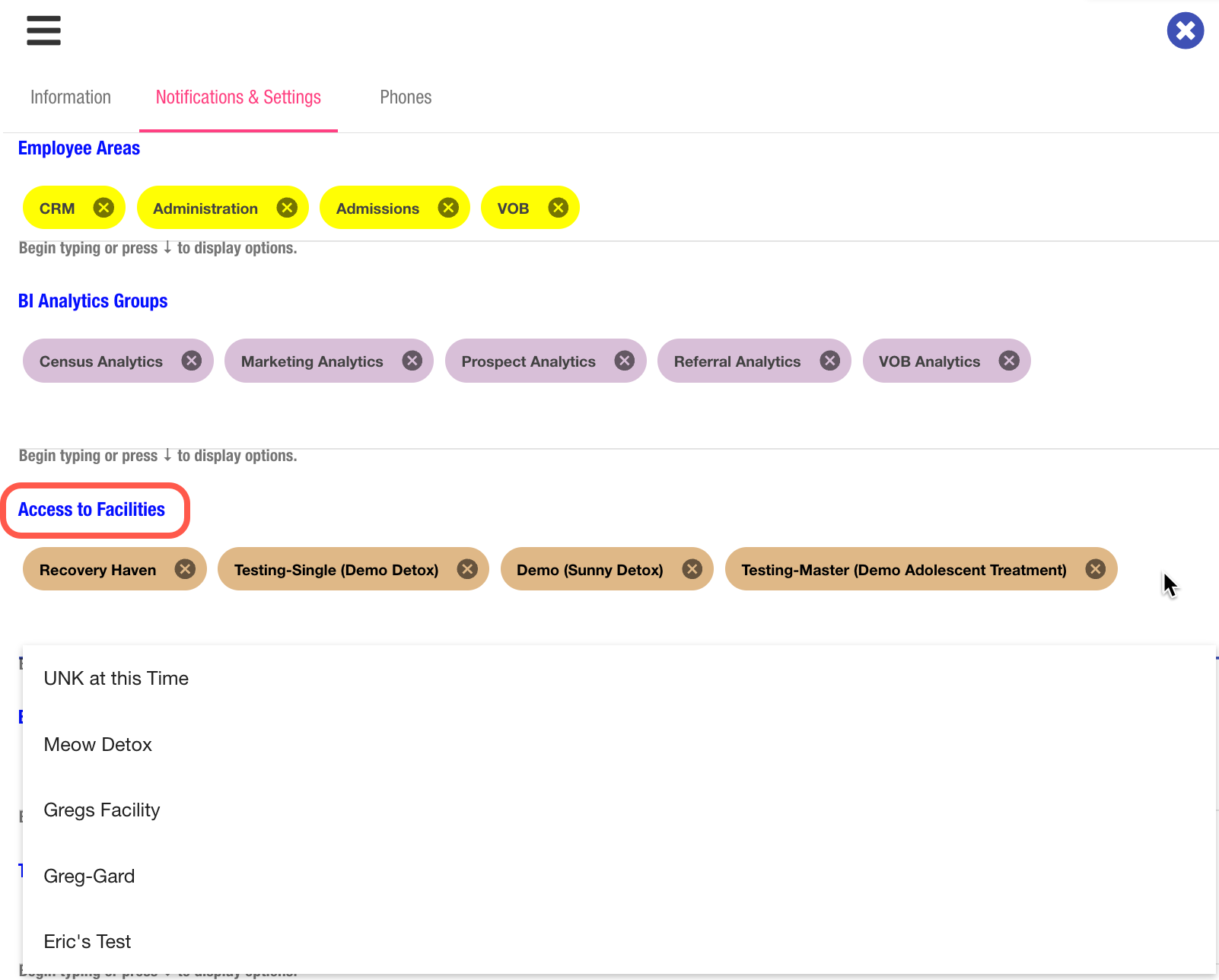The width and height of the screenshot is (1219, 980).
Task: Pick Gregs Facility from the options
Action: pyautogui.click(x=102, y=810)
